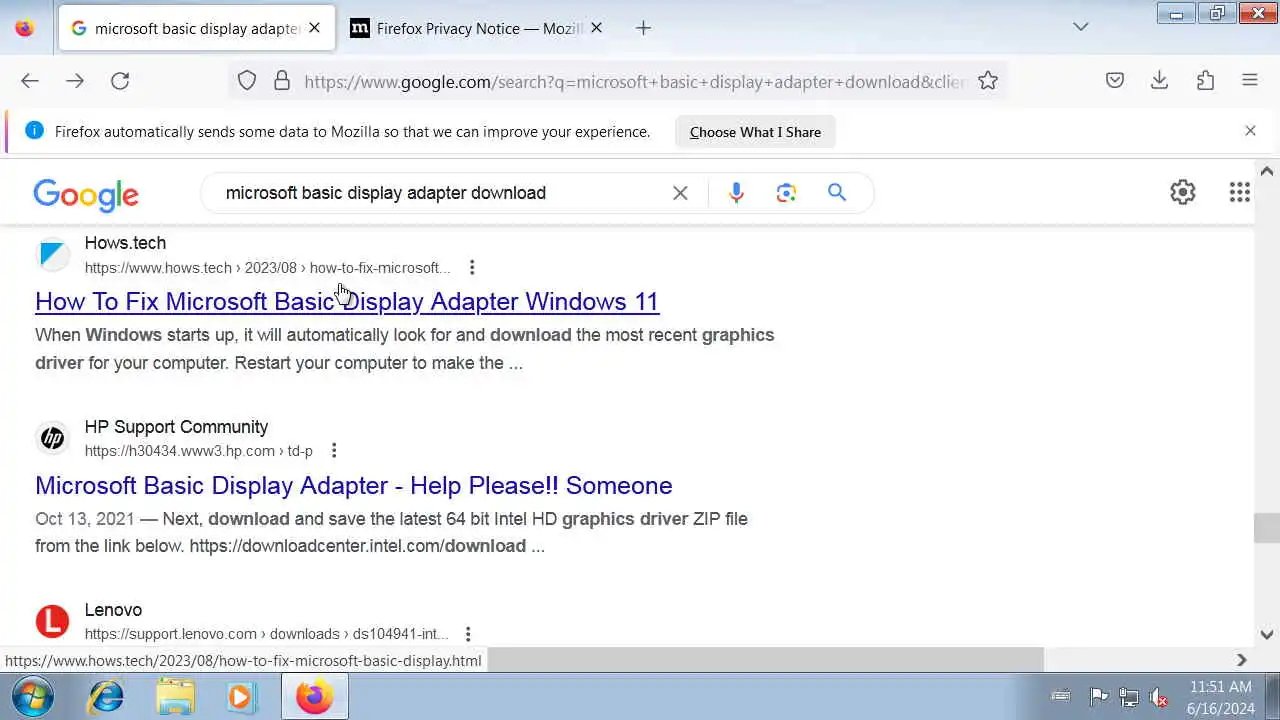This screenshot has height=720, width=1280.
Task: List all tabs dropdown arrow
Action: tap(1081, 27)
